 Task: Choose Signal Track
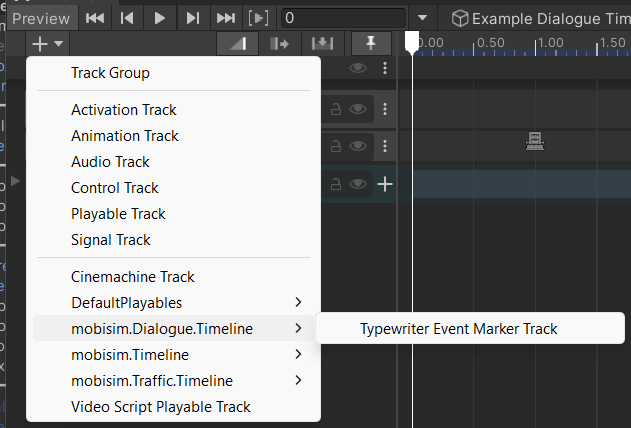173,240
